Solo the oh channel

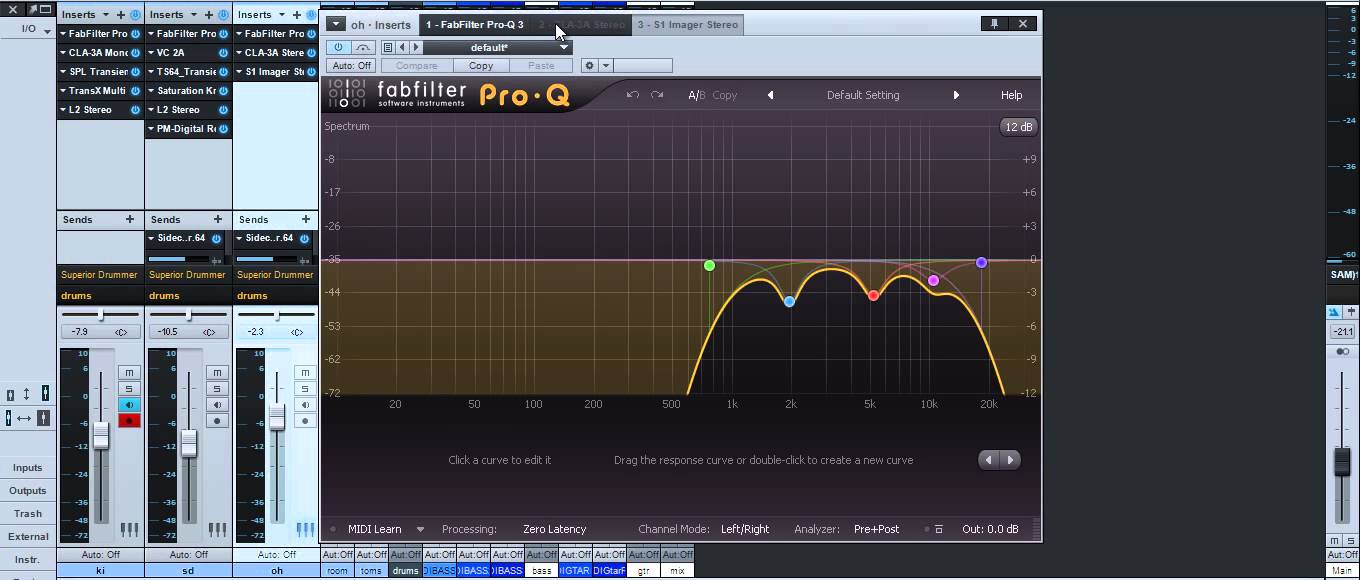pyautogui.click(x=305, y=388)
